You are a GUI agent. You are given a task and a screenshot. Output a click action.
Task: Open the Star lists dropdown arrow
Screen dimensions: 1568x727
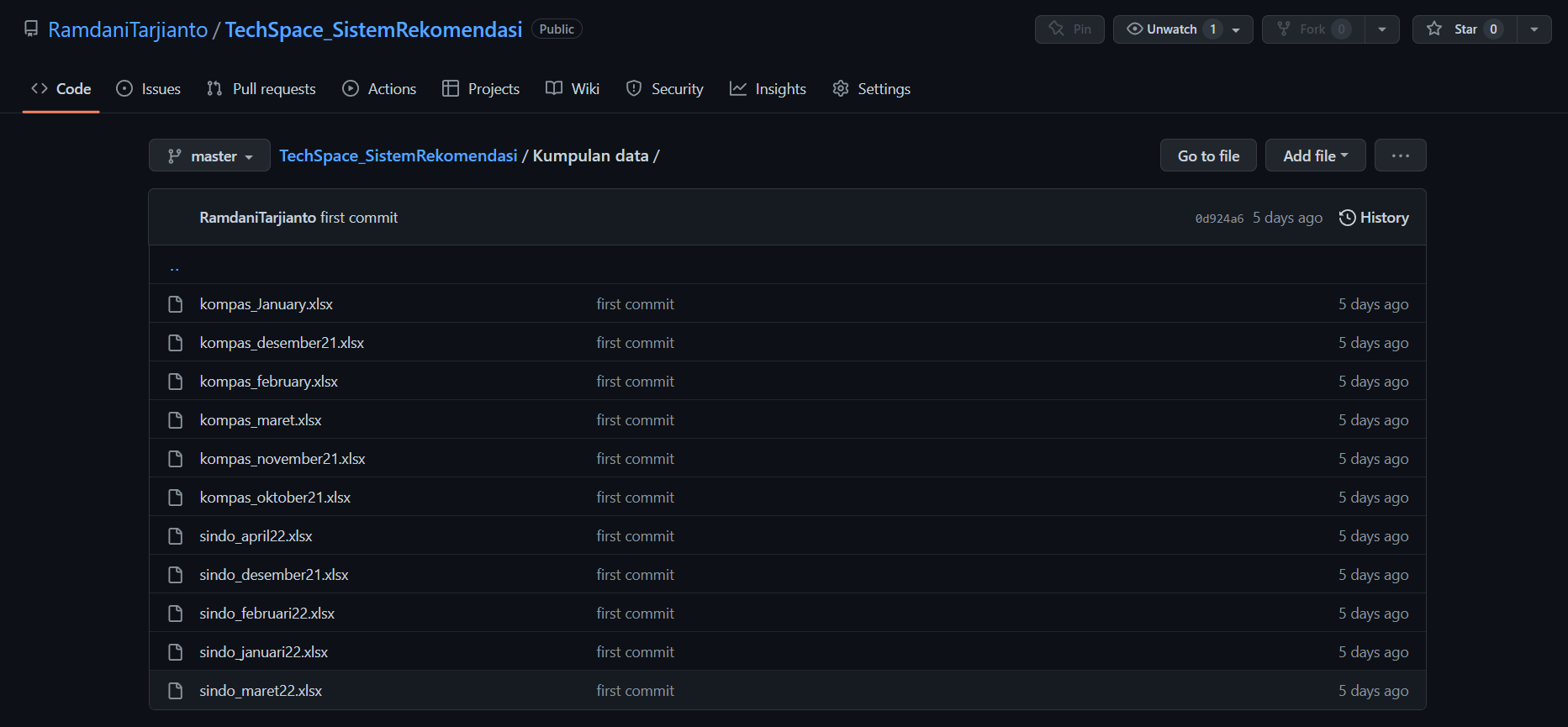(1534, 29)
